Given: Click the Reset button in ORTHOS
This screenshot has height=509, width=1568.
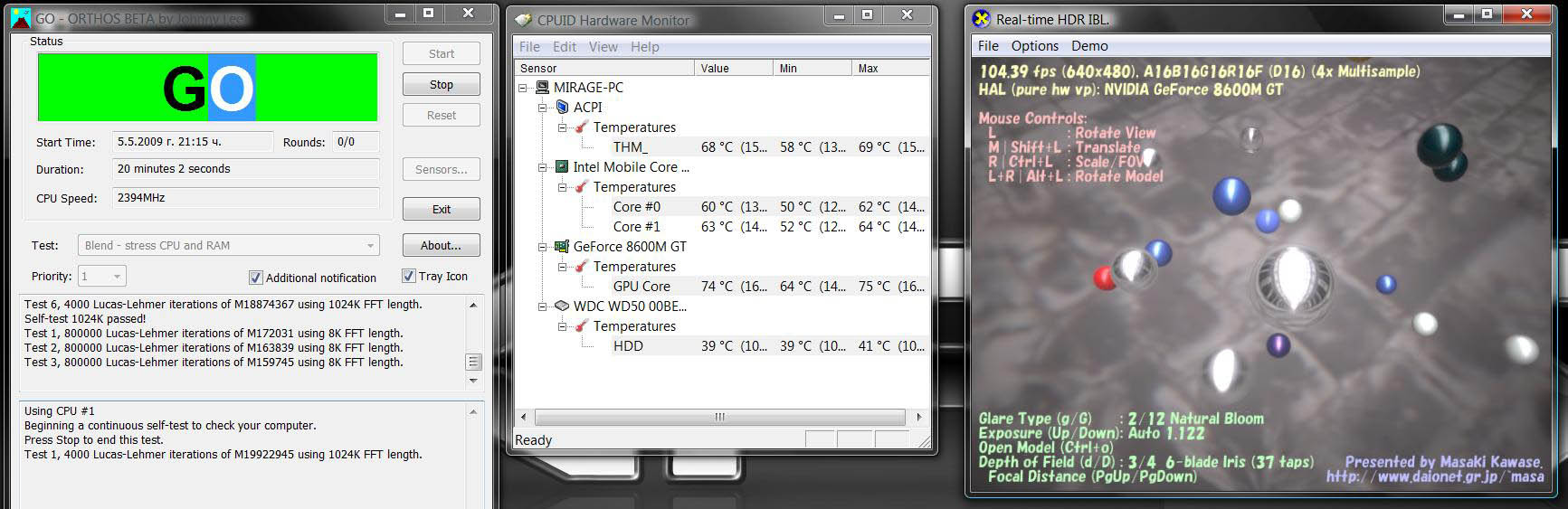Looking at the screenshot, I should (x=442, y=115).
